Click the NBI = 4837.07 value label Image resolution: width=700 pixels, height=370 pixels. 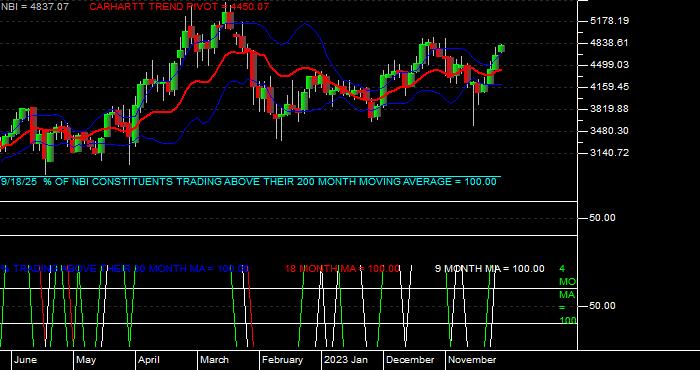point(34,7)
